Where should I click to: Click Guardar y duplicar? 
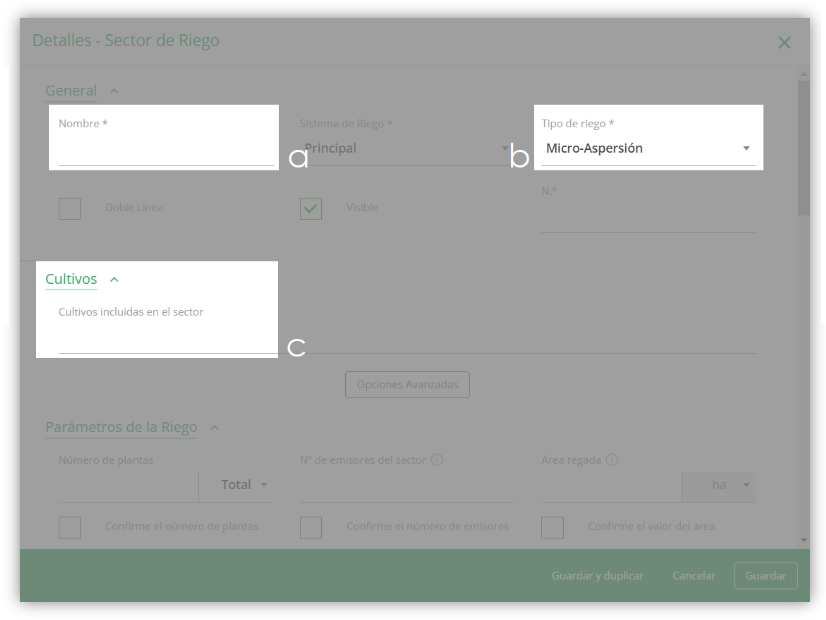(597, 576)
